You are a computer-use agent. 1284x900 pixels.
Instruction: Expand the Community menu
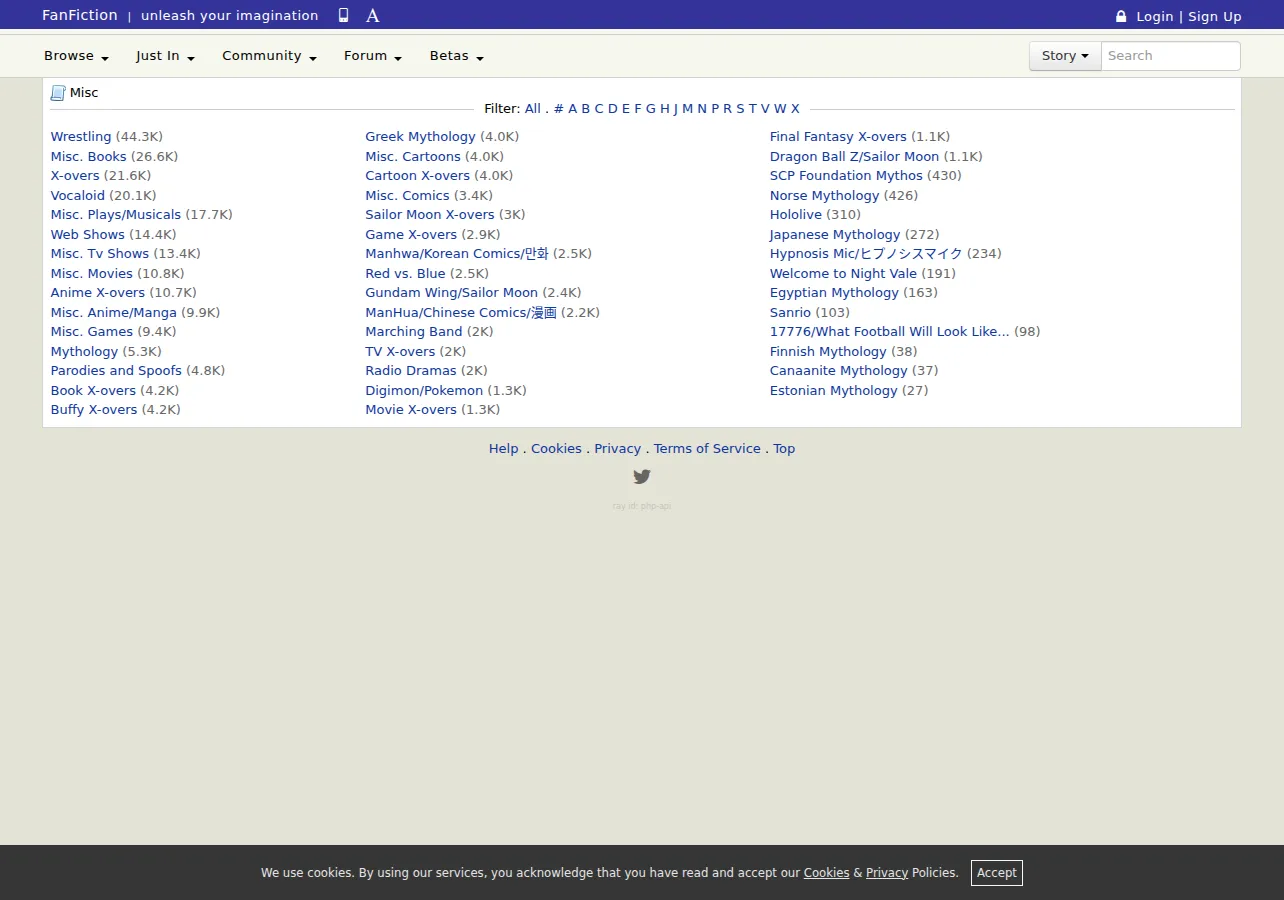click(x=269, y=56)
